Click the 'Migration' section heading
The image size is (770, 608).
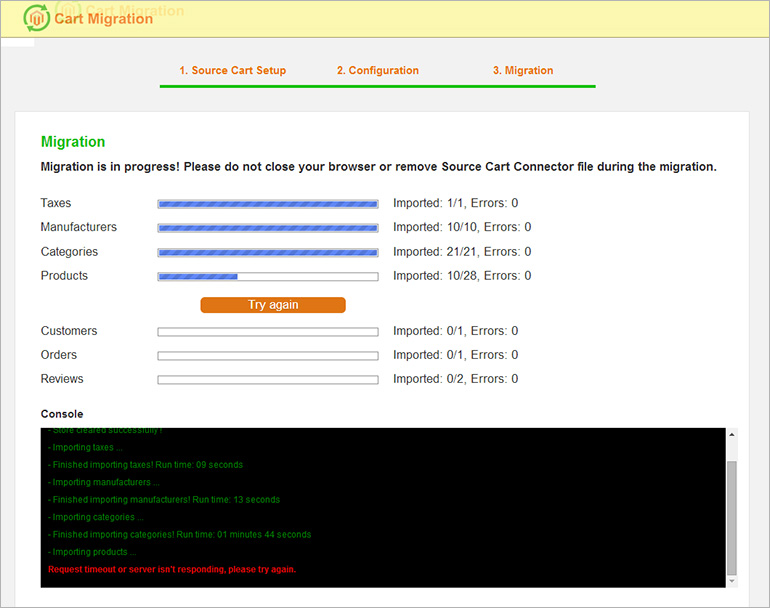(x=73, y=141)
